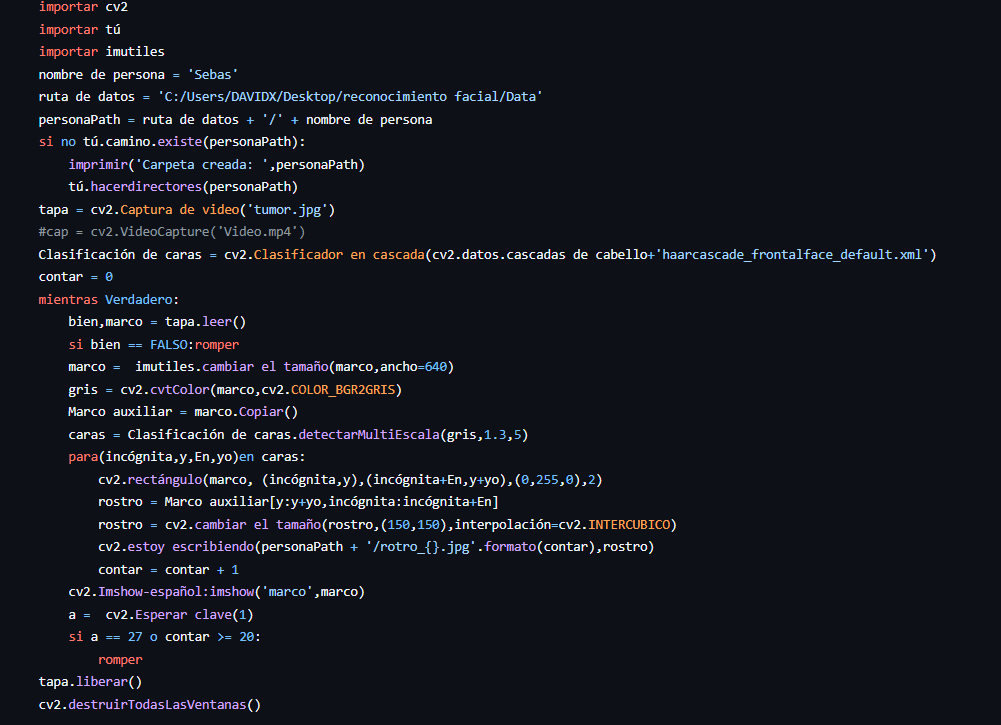The image size is (1001, 725).
Task: Click the line 'si a == 27 o contar >= 20:'
Action: tap(165, 637)
